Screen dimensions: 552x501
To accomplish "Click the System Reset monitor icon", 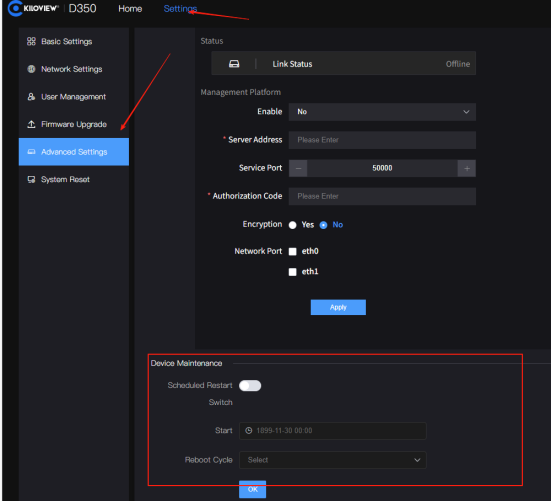I will tap(31, 180).
